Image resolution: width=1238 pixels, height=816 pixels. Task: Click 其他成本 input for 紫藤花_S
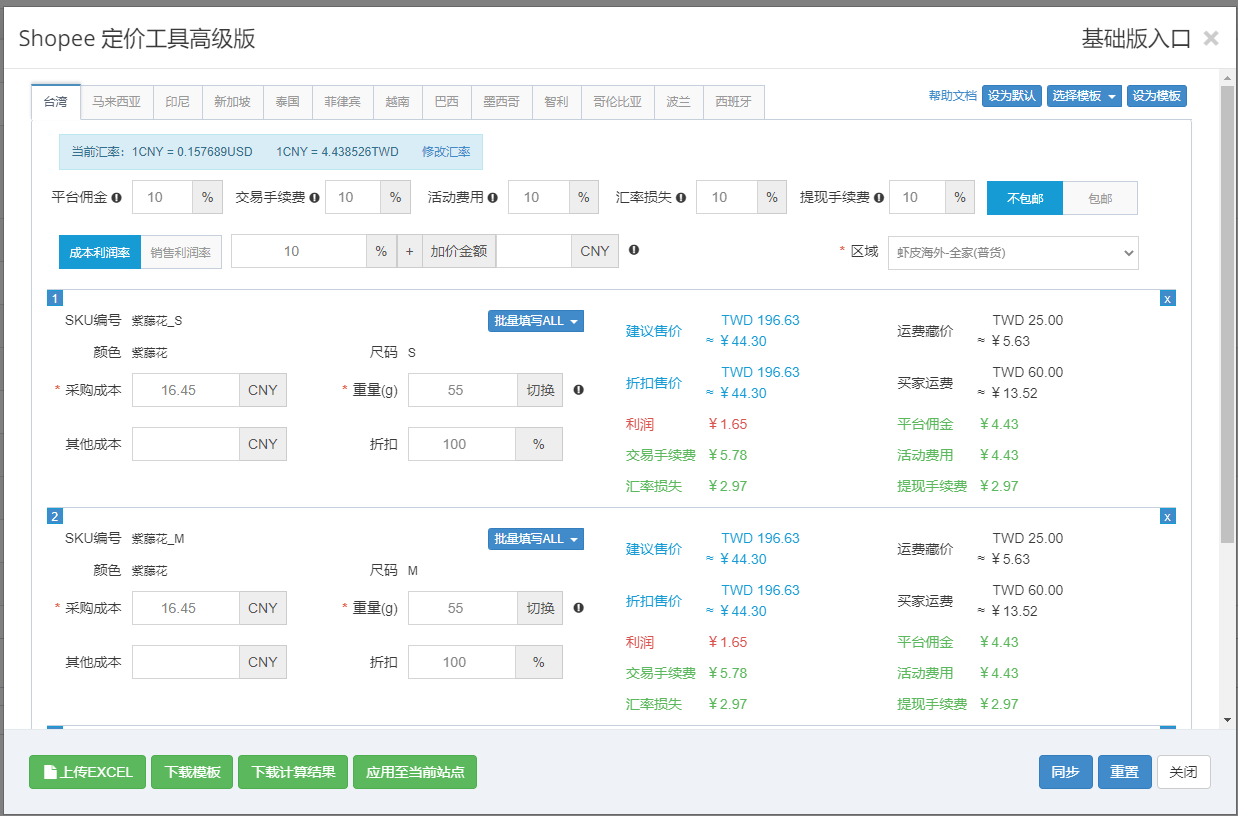(185, 444)
